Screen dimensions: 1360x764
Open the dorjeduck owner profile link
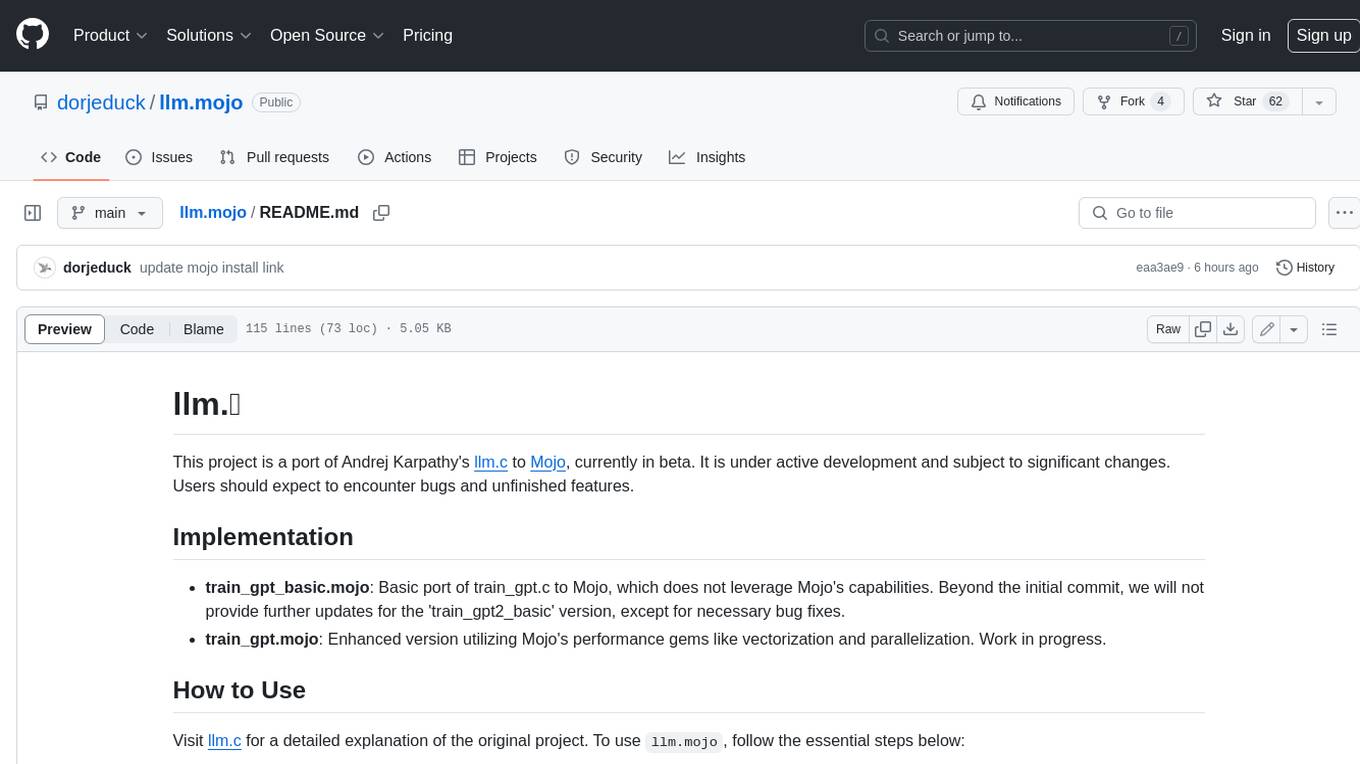(102, 102)
